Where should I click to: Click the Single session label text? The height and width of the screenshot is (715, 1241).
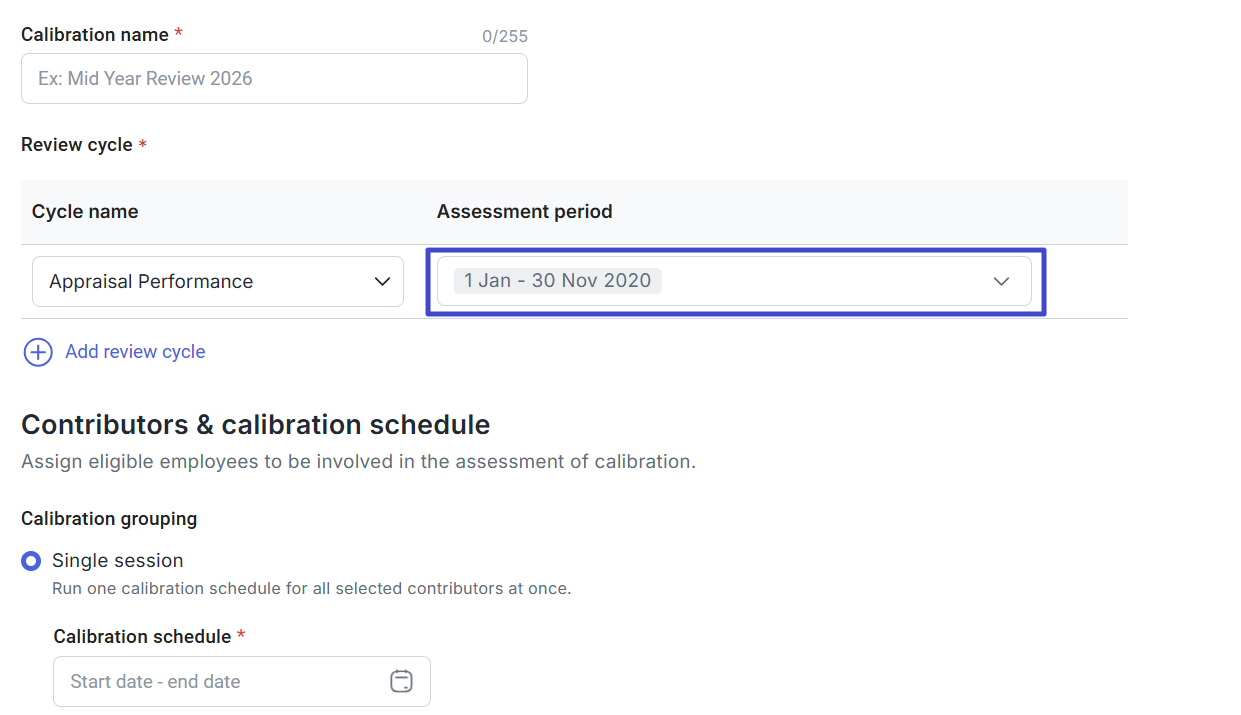(x=118, y=561)
